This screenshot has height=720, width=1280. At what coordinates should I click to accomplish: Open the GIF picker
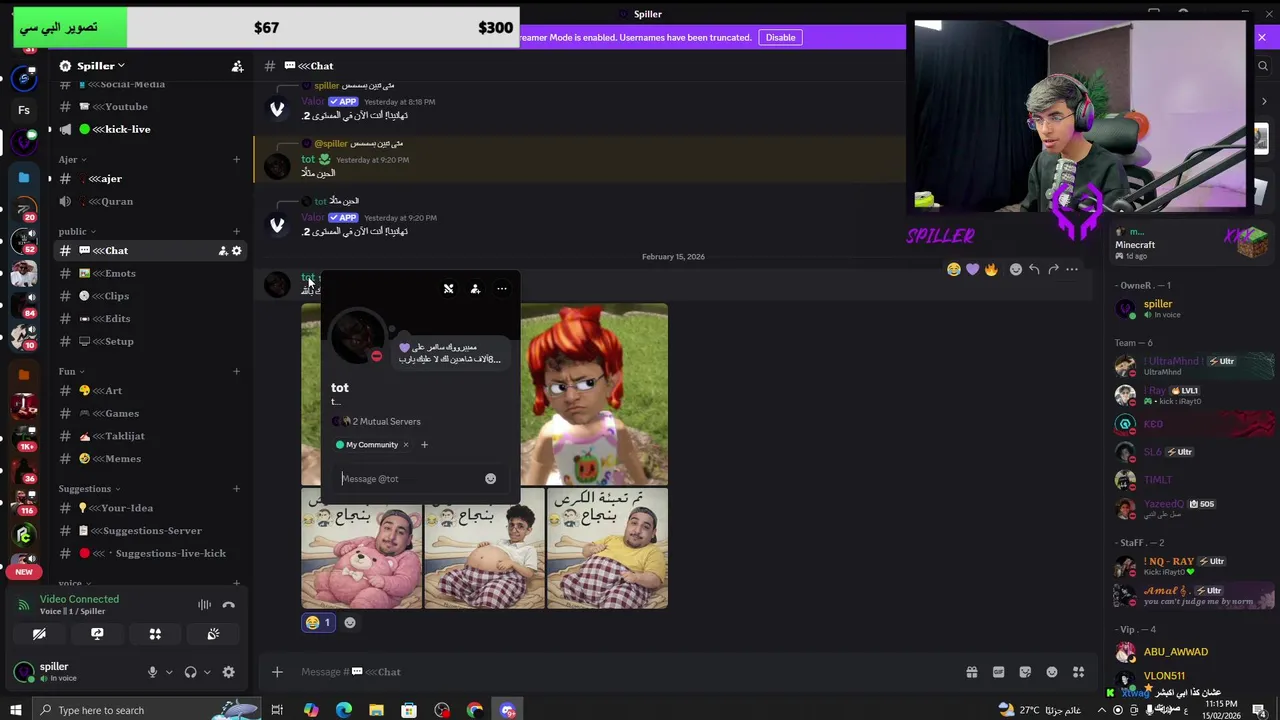pyautogui.click(x=998, y=672)
